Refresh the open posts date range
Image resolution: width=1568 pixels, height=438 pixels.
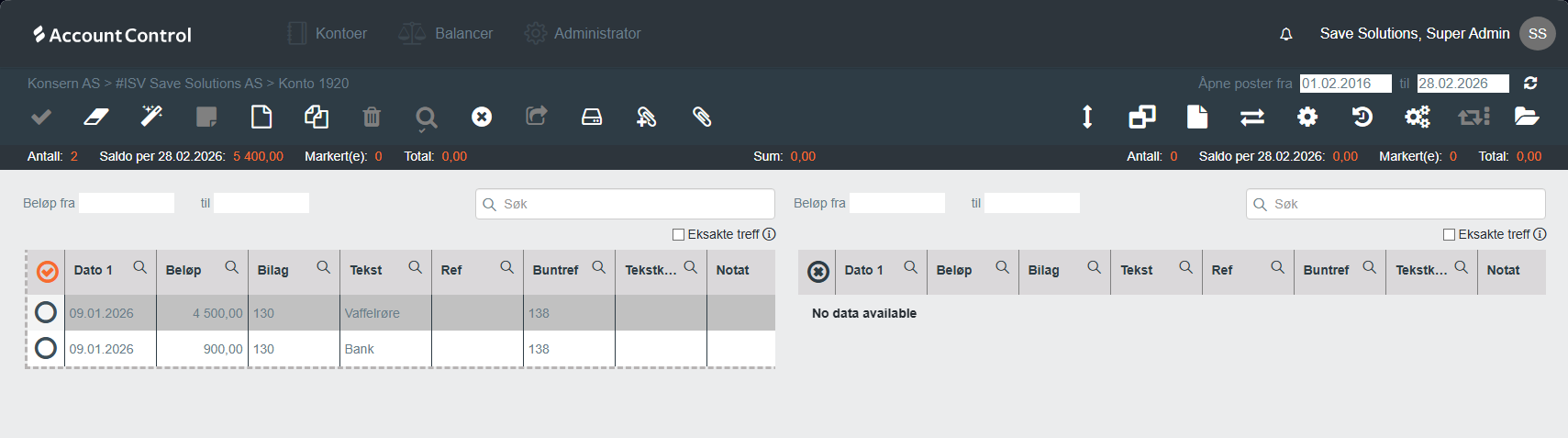(1530, 84)
